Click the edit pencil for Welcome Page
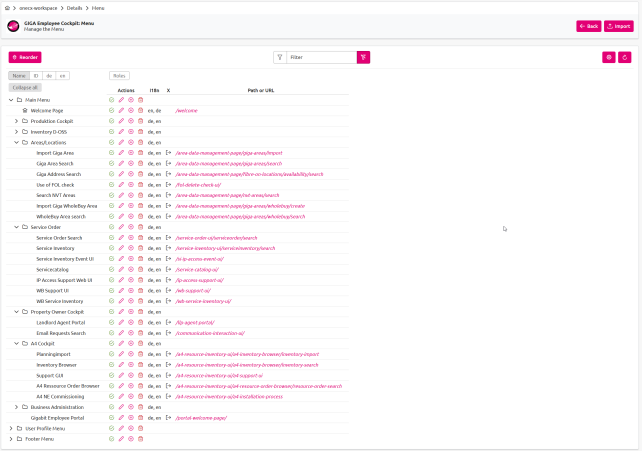Screen dimensions: 642x451 coord(121,110)
